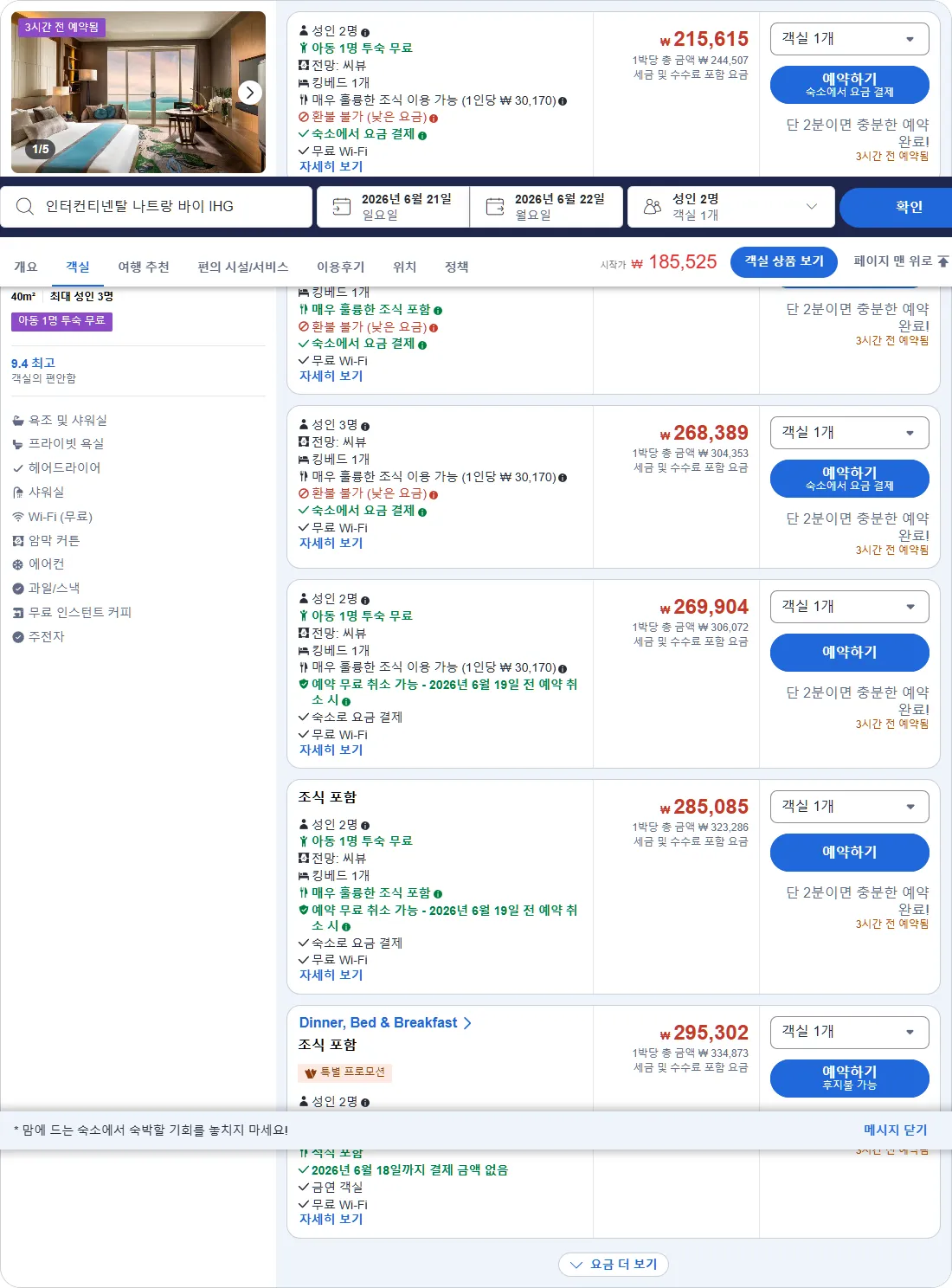The image size is (952, 1288).
Task: Open the 이용후기 tab
Action: coord(341,267)
